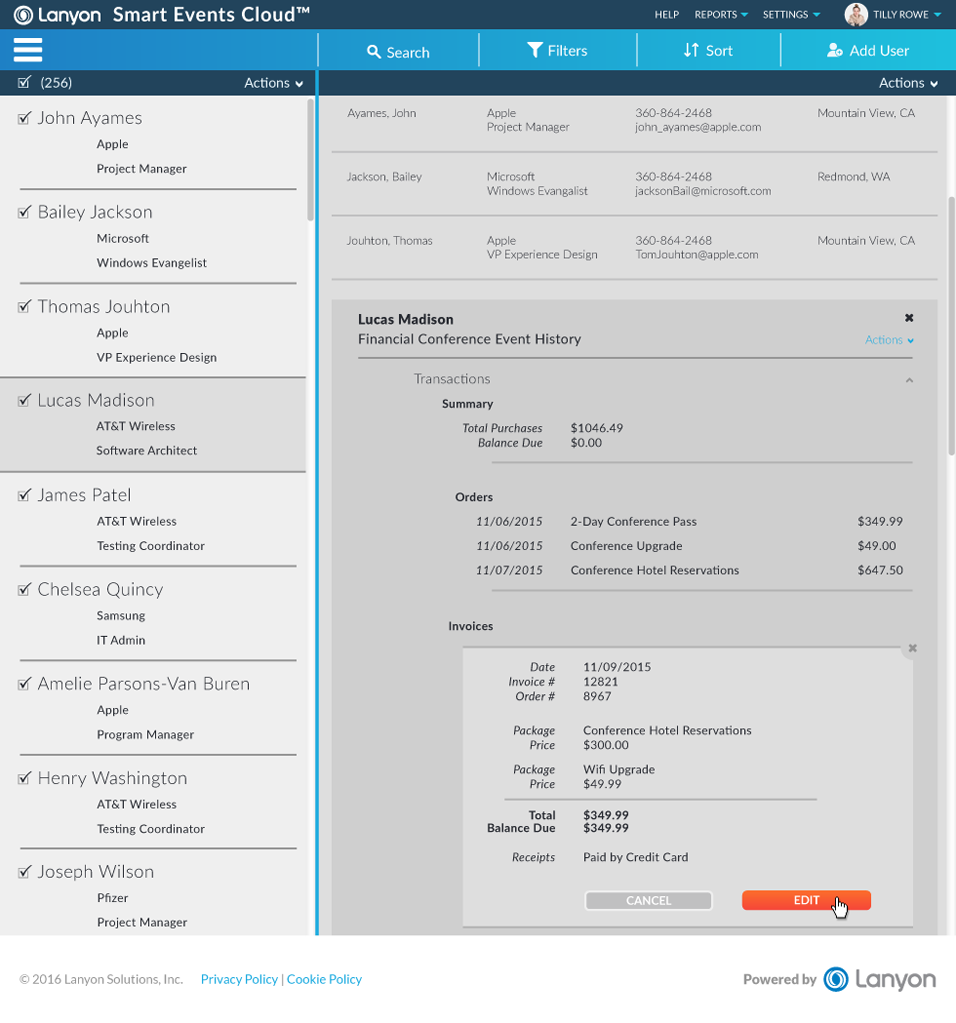Click the Filters funnel icon

tap(534, 50)
